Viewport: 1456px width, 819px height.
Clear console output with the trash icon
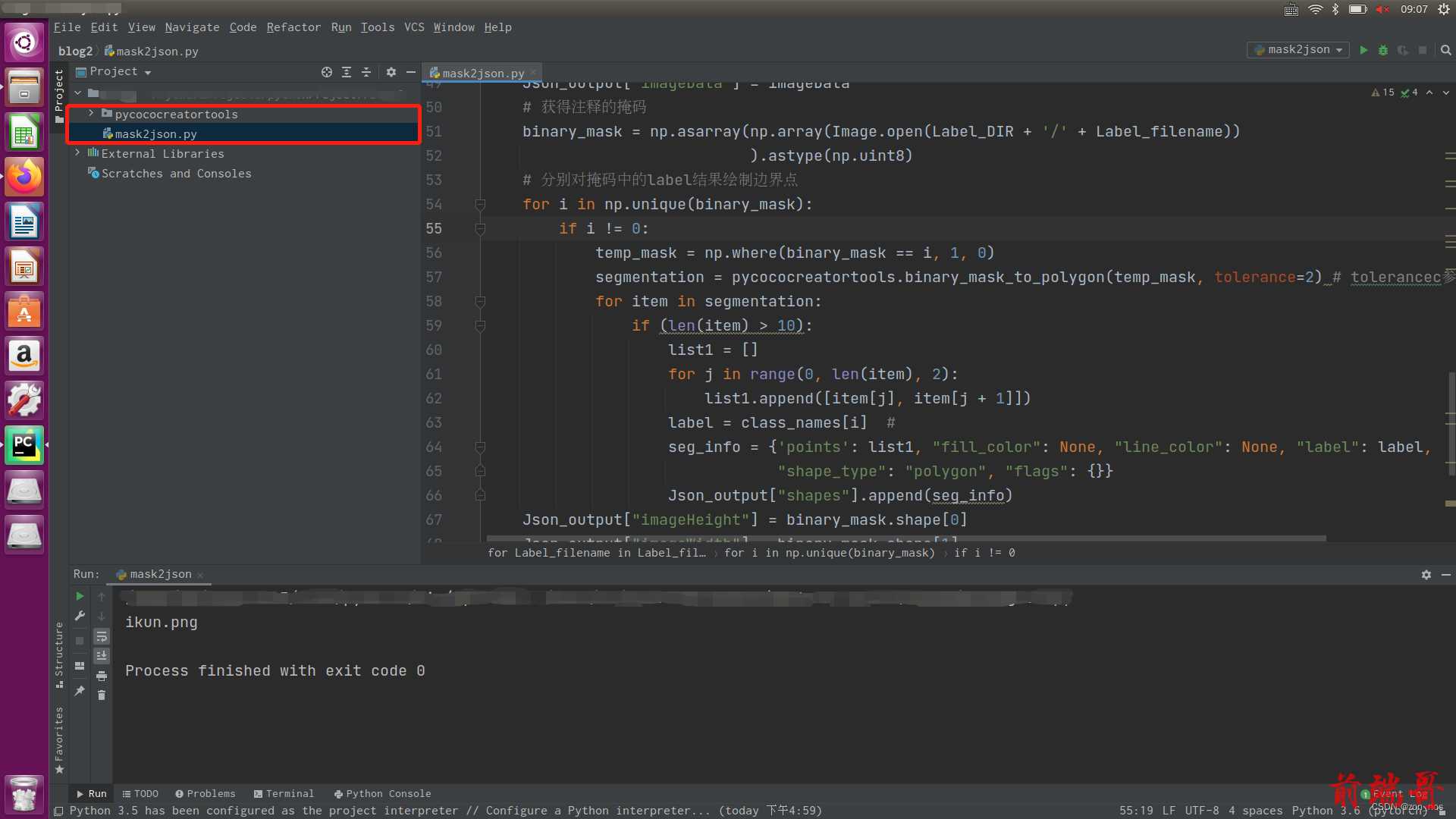(102, 695)
